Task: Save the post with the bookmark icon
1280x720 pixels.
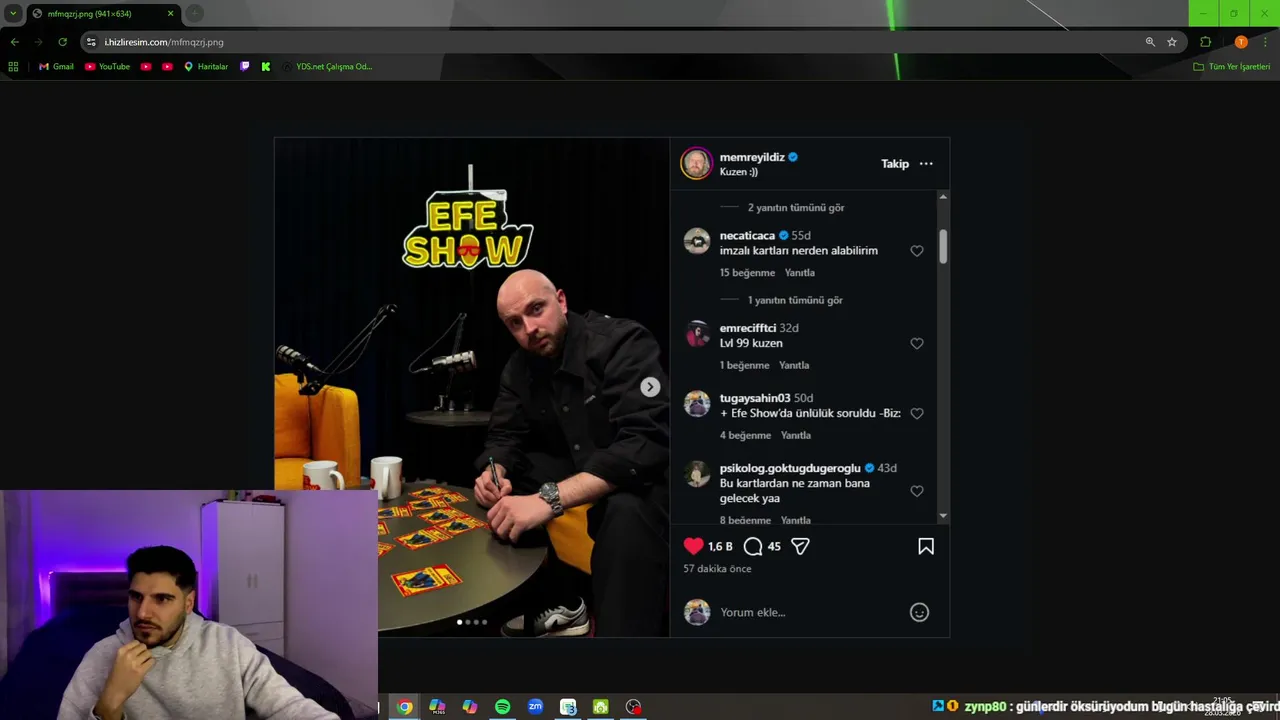Action: [x=926, y=546]
